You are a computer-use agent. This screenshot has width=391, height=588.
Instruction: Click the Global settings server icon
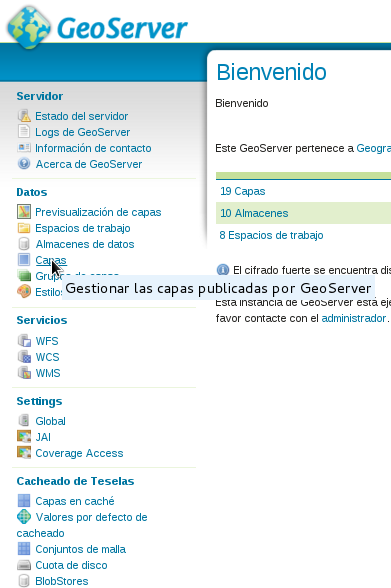point(24,420)
